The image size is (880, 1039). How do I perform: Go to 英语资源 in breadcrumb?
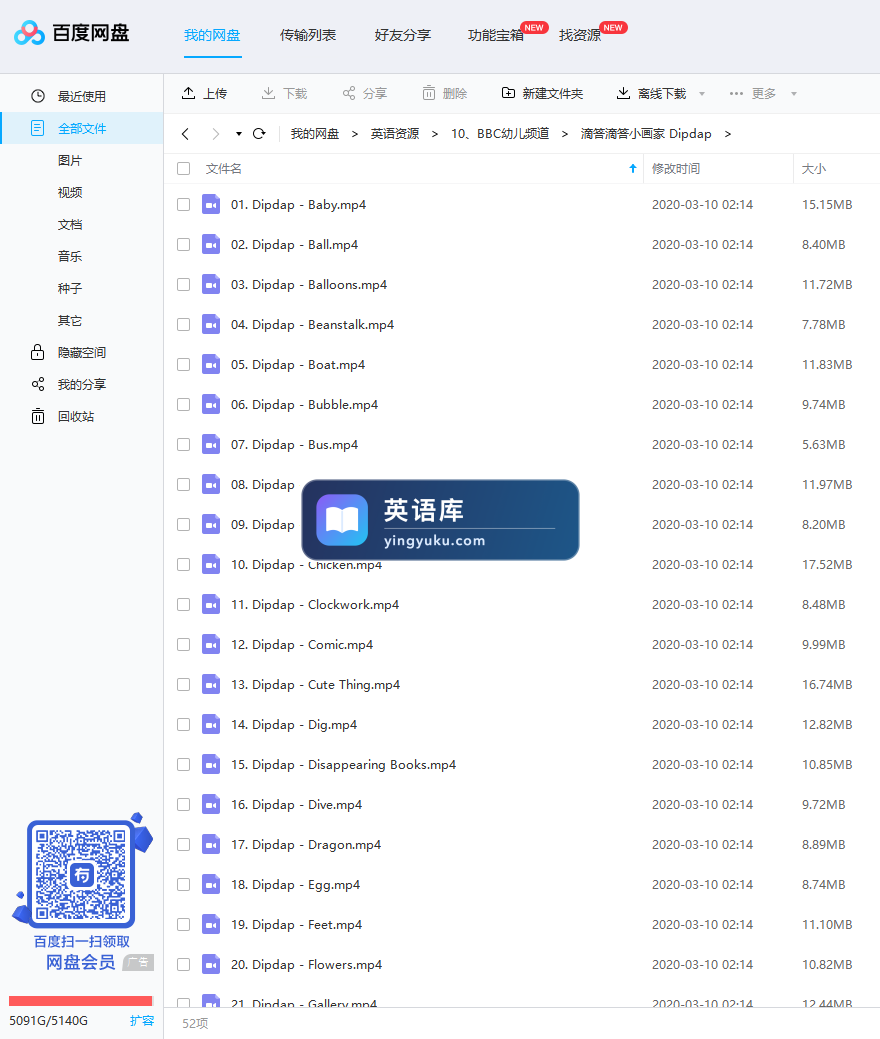(395, 134)
